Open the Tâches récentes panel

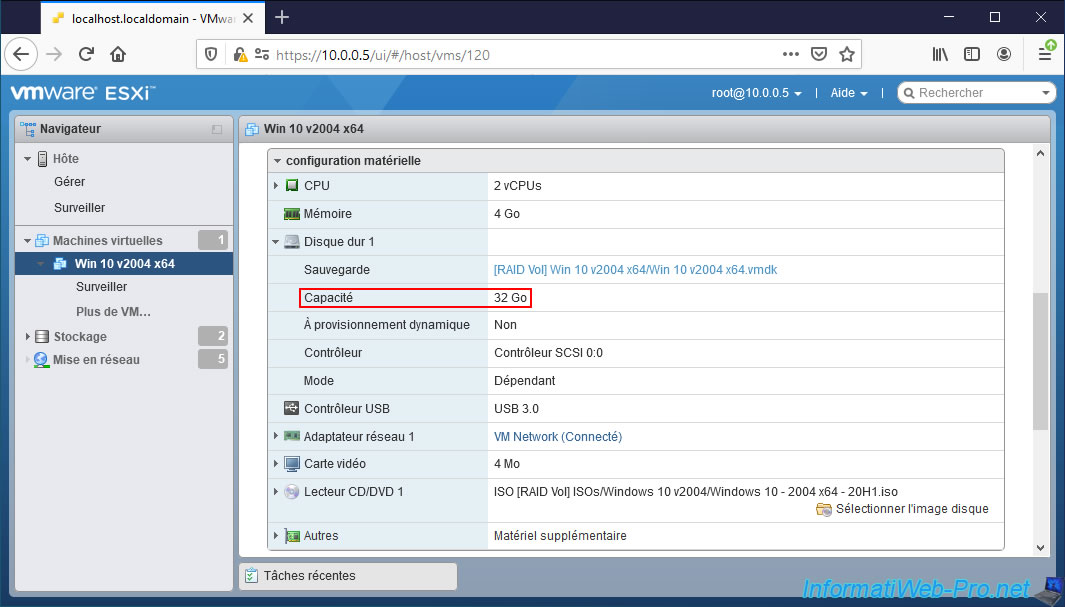pyautogui.click(x=348, y=576)
